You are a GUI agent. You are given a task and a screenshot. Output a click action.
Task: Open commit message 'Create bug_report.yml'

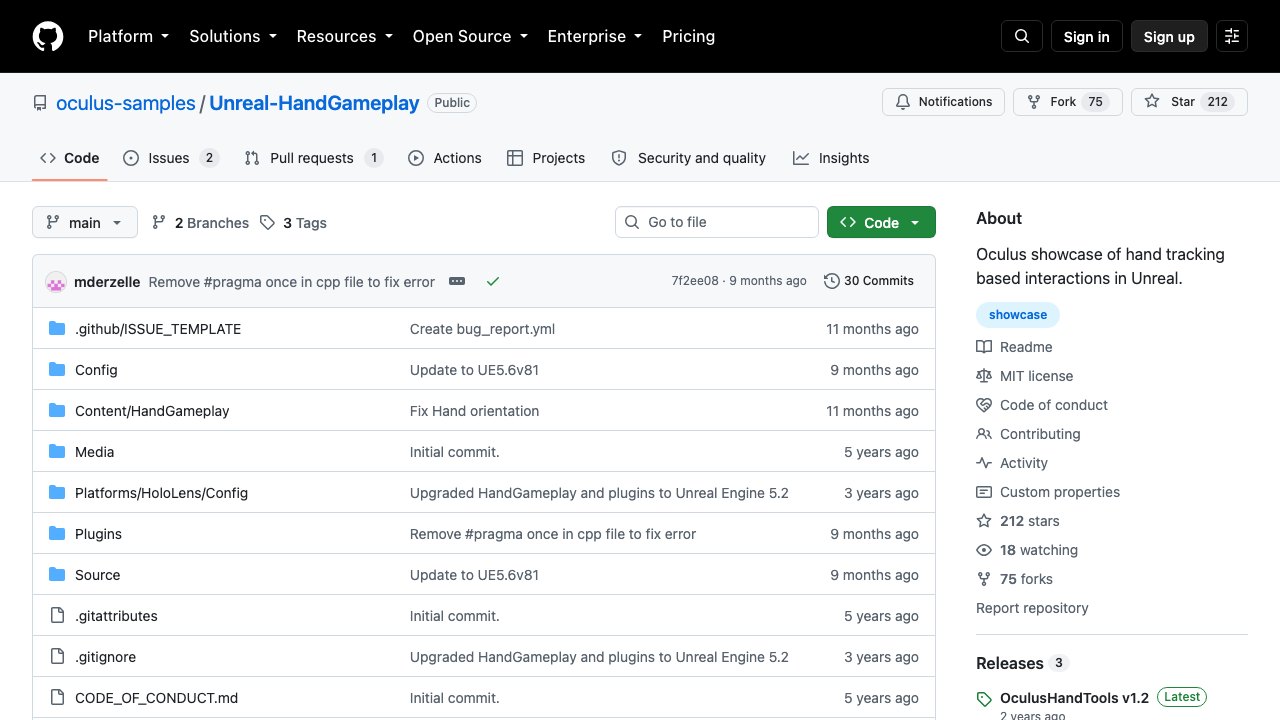[482, 329]
